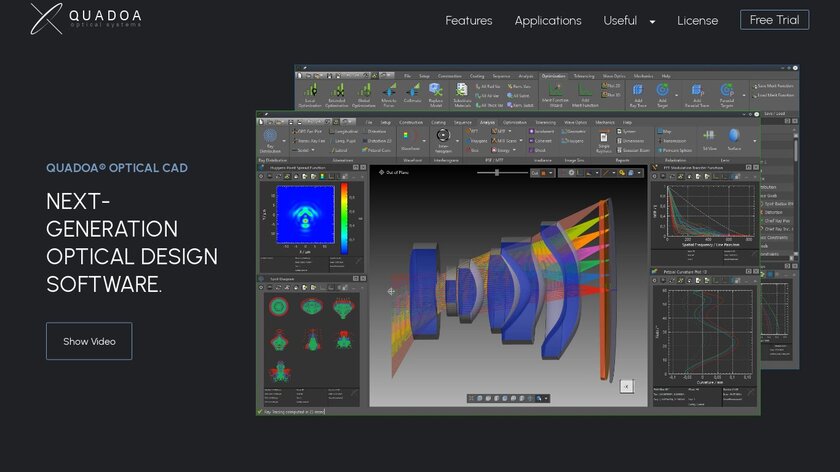Click the OPD Fan Plot tool

point(307,131)
